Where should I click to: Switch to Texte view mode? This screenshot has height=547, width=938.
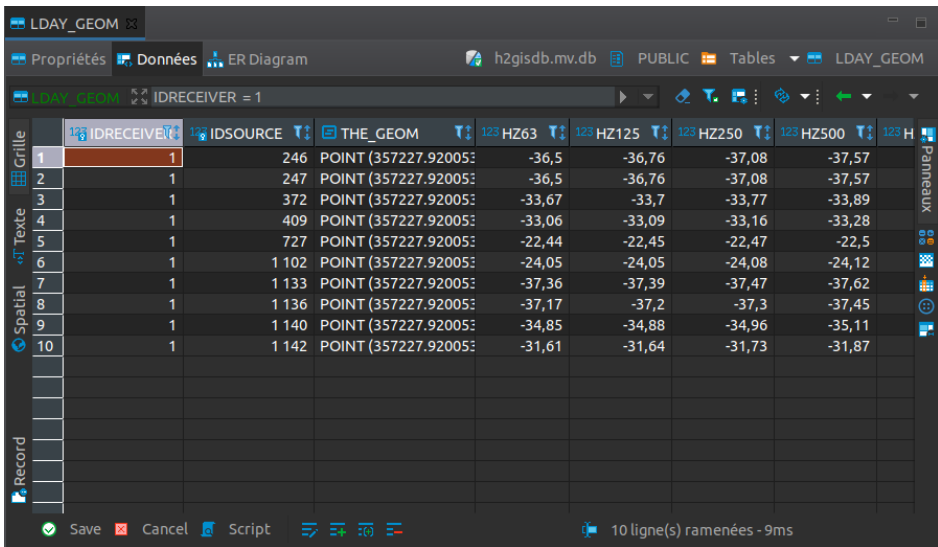(19, 236)
